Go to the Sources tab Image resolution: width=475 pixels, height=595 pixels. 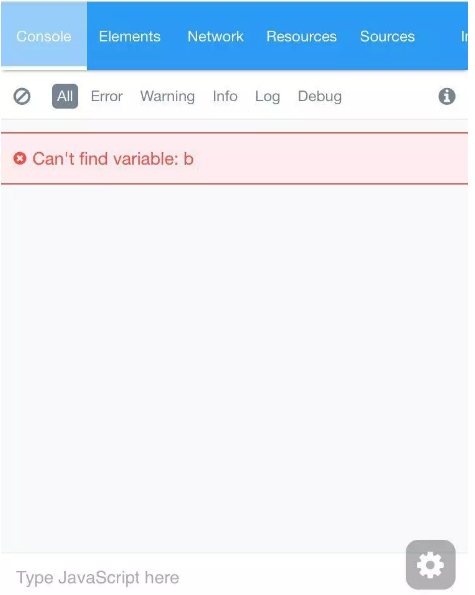click(x=387, y=36)
